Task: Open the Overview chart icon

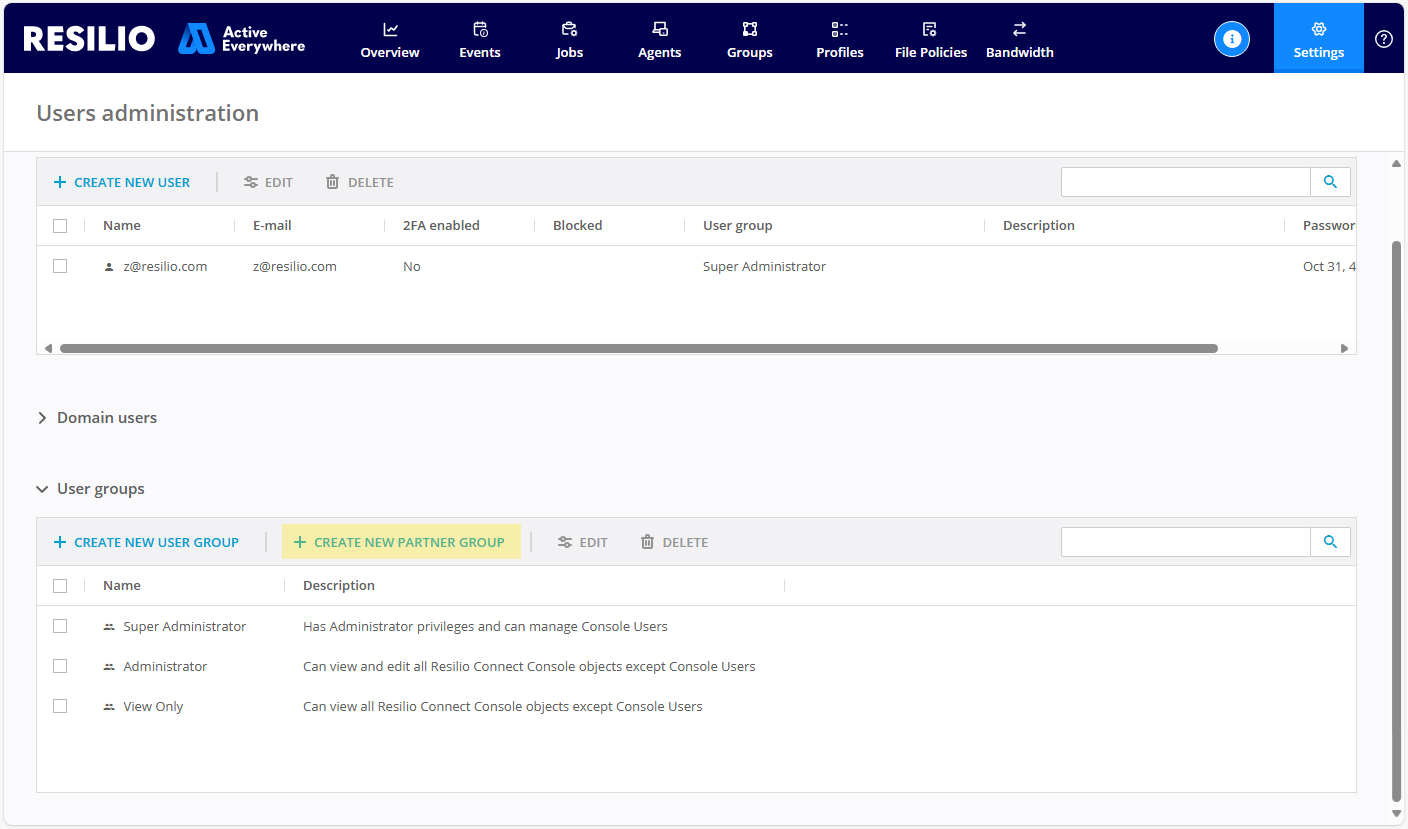Action: pyautogui.click(x=390, y=29)
